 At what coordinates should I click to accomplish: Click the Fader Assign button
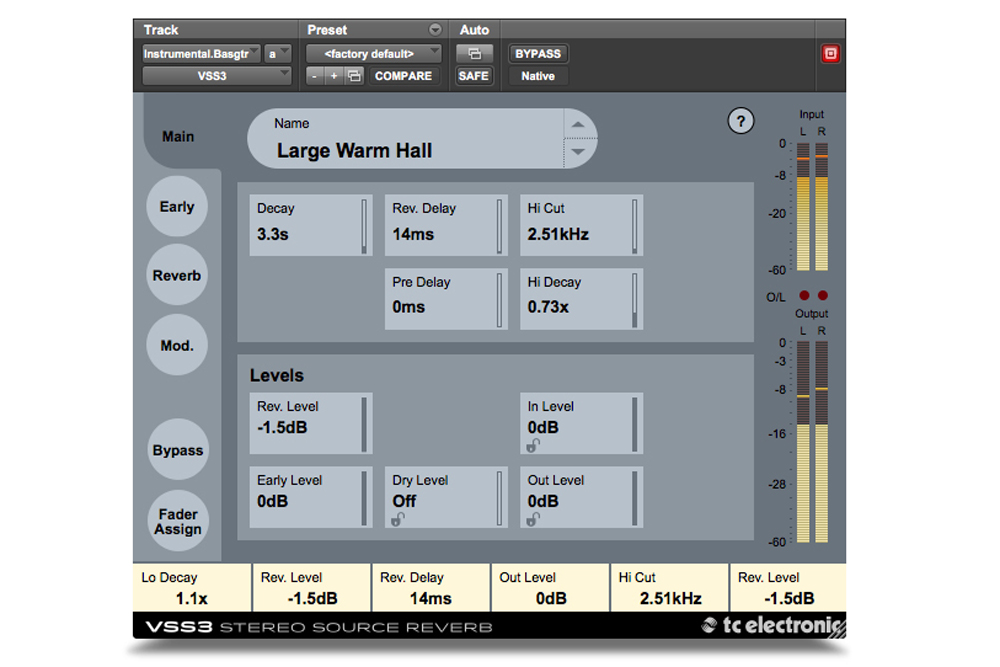coord(177,522)
